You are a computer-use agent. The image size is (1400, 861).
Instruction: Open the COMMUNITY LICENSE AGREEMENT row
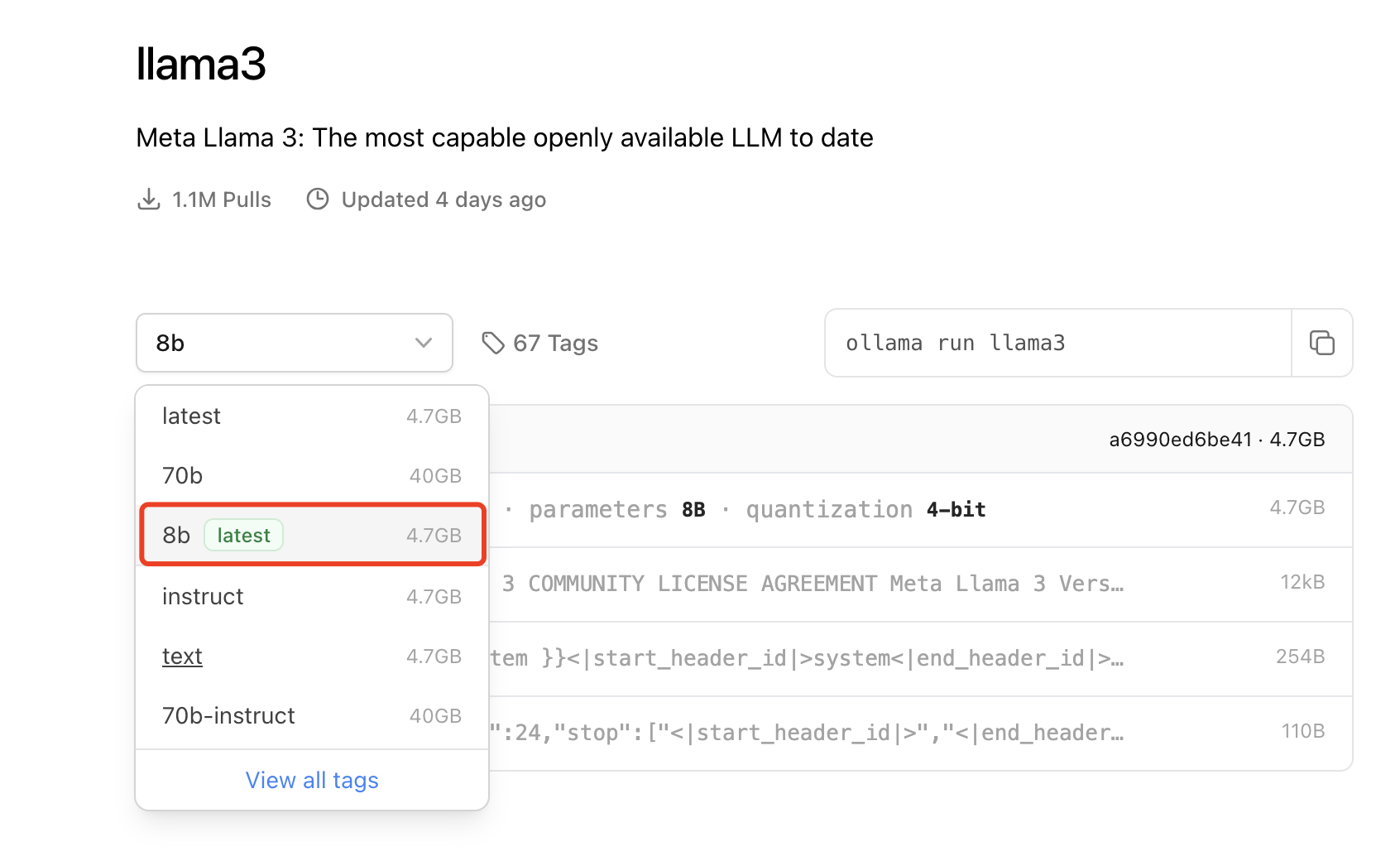[921, 584]
